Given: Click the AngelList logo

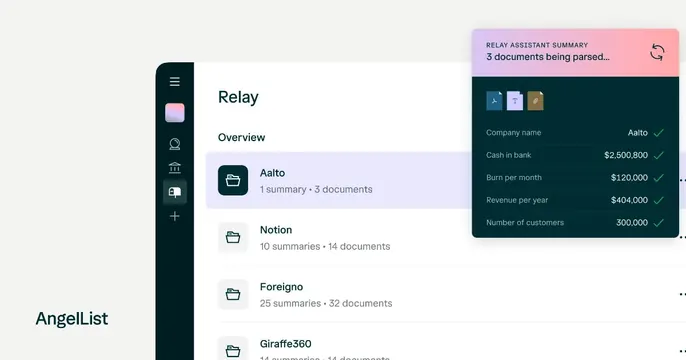Looking at the screenshot, I should (72, 319).
